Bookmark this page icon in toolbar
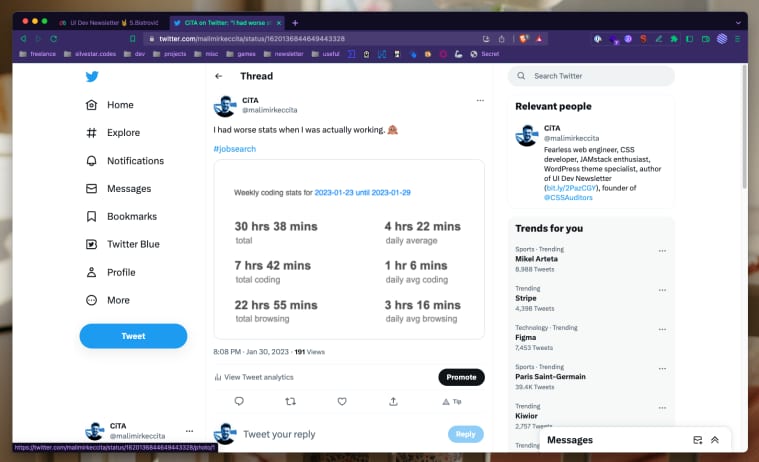This screenshot has height=462, width=759. pos(133,39)
